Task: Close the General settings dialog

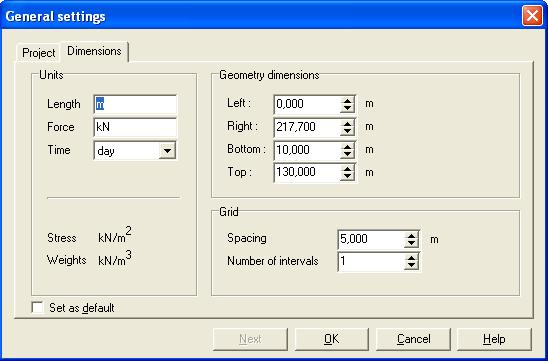Action: [532, 16]
